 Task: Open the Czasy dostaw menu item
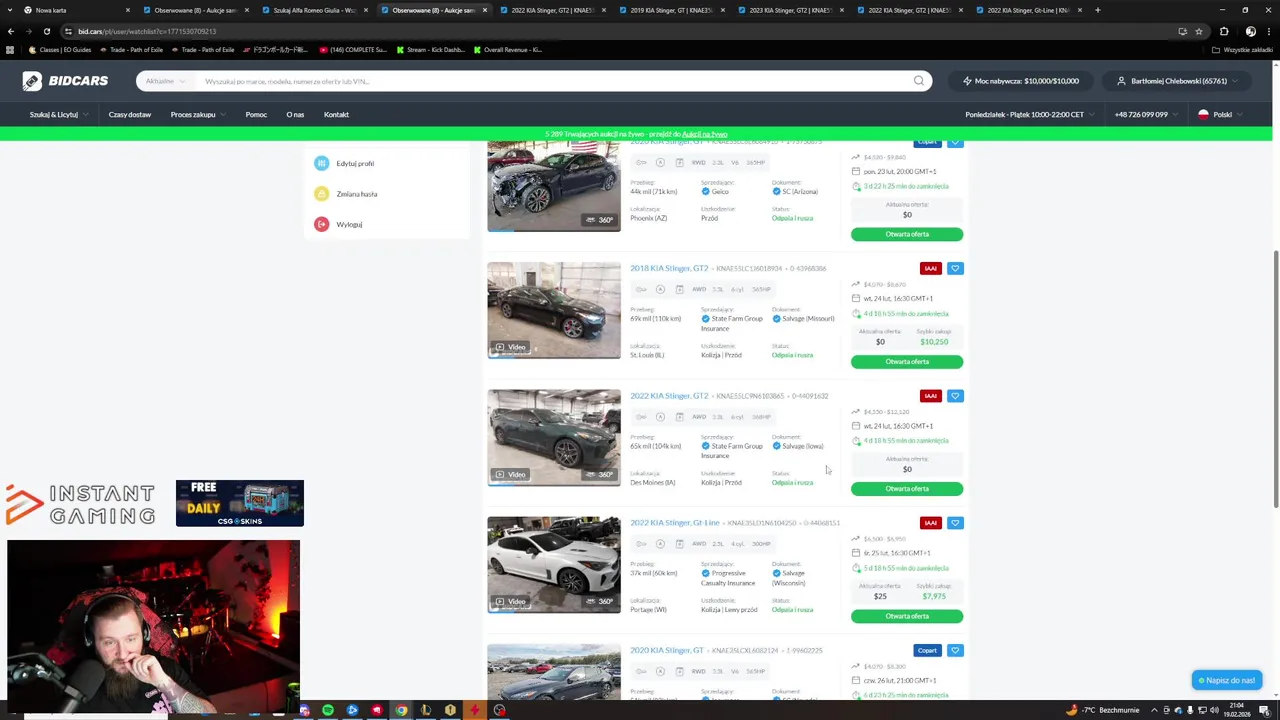pos(130,114)
